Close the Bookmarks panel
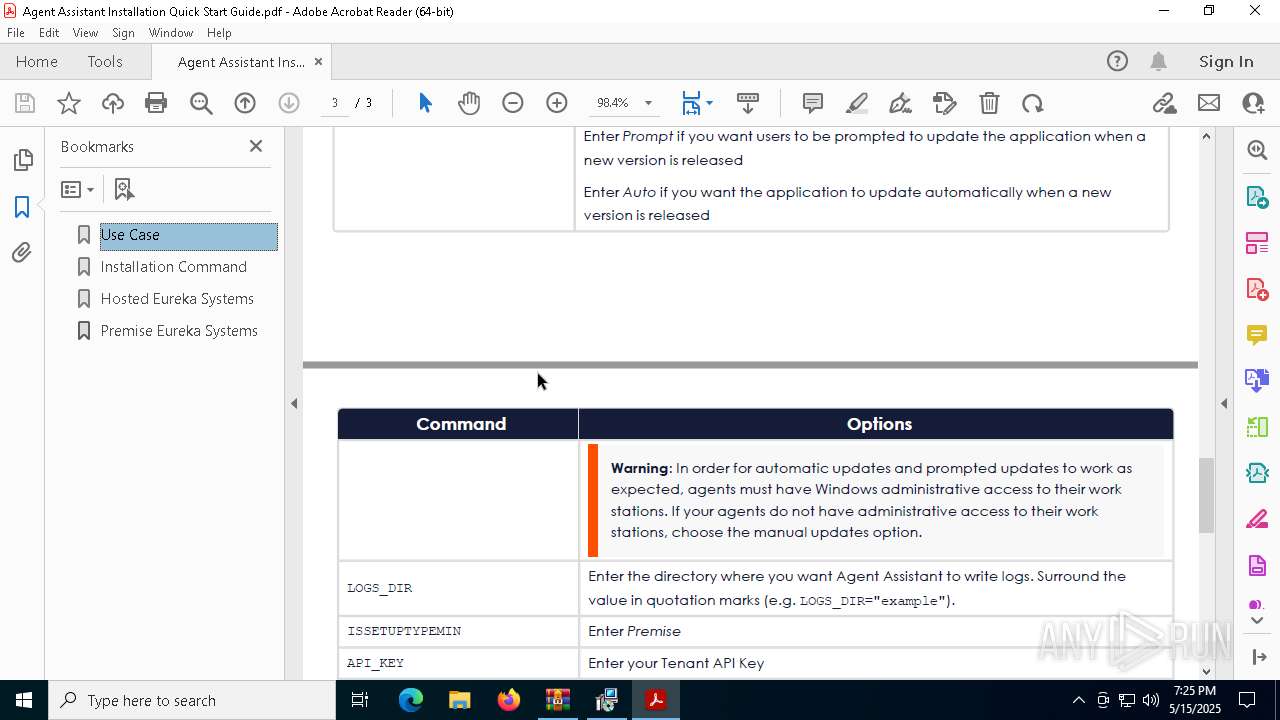The height and width of the screenshot is (720, 1280). point(256,146)
